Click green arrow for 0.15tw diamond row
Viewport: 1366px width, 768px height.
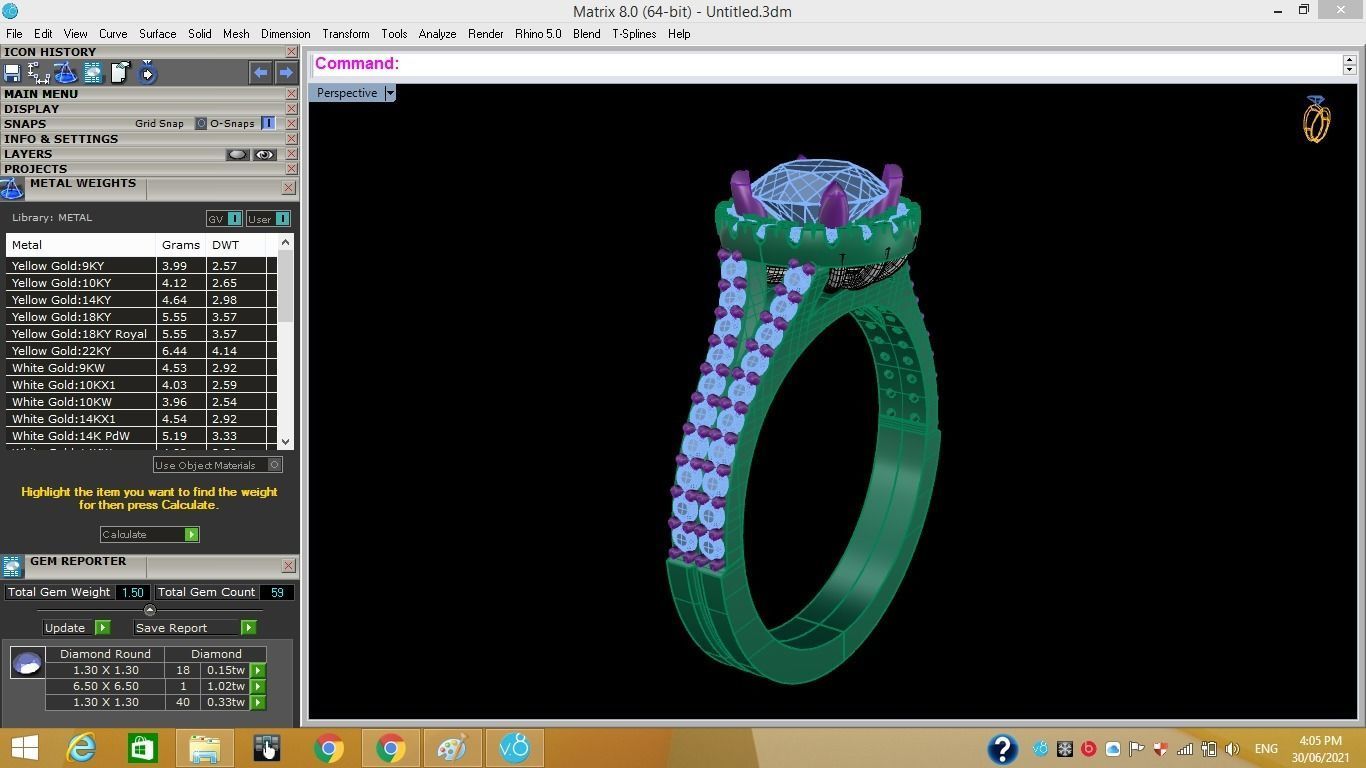click(x=258, y=670)
